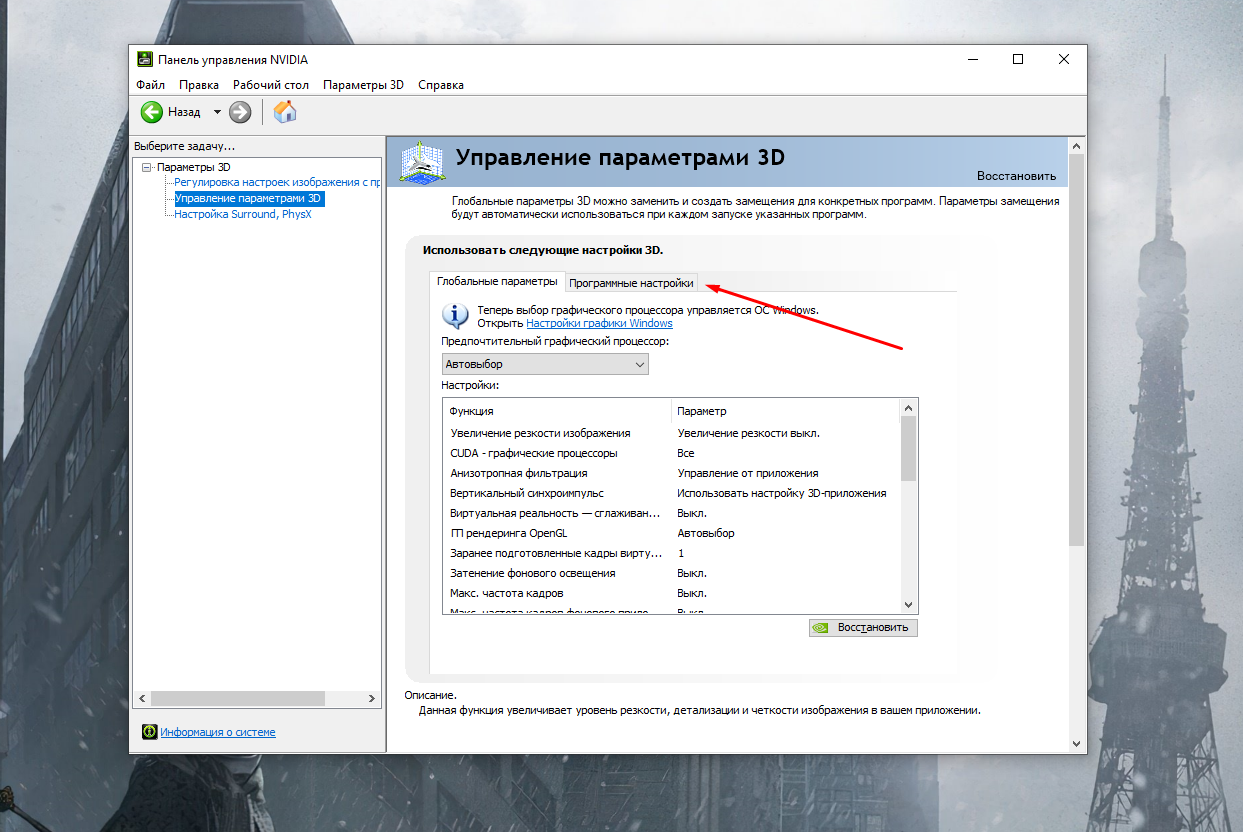This screenshot has width=1243, height=832.
Task: Open the Справка menu
Action: [441, 85]
